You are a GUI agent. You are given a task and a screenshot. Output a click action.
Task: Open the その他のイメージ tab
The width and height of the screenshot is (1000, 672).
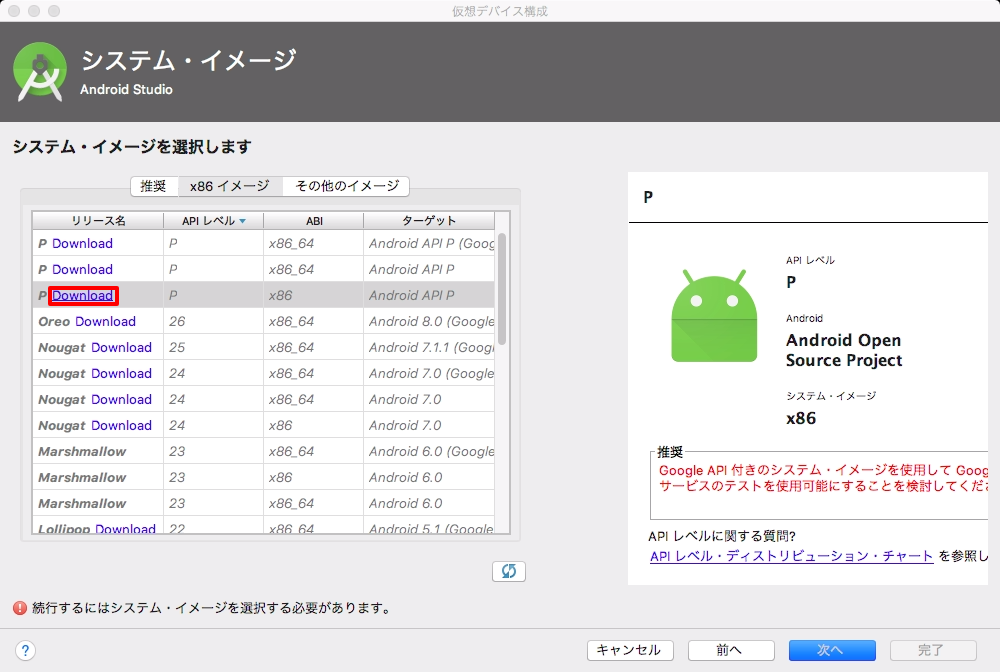point(345,186)
